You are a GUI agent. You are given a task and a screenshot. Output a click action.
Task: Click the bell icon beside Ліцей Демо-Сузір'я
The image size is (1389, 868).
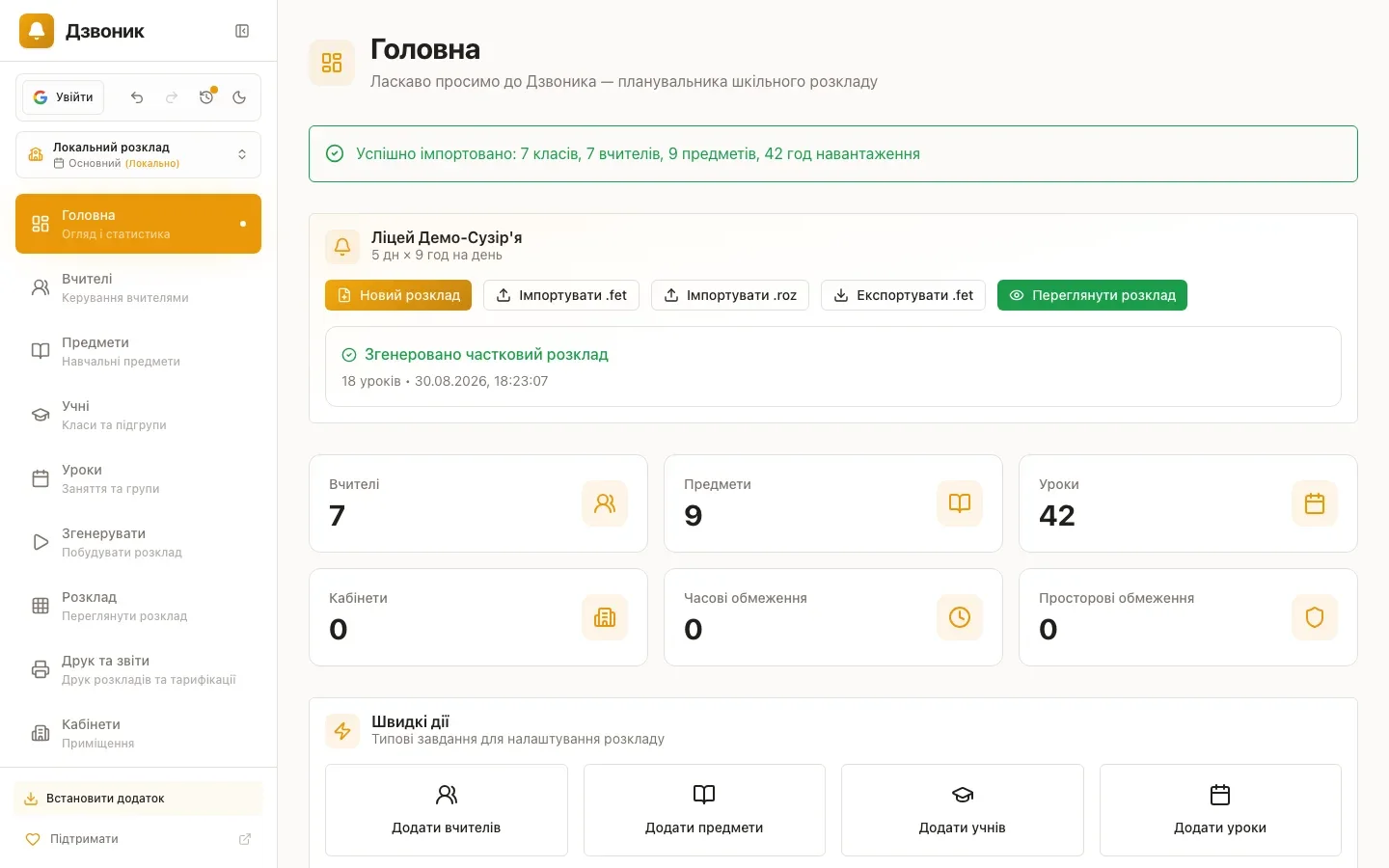(342, 247)
